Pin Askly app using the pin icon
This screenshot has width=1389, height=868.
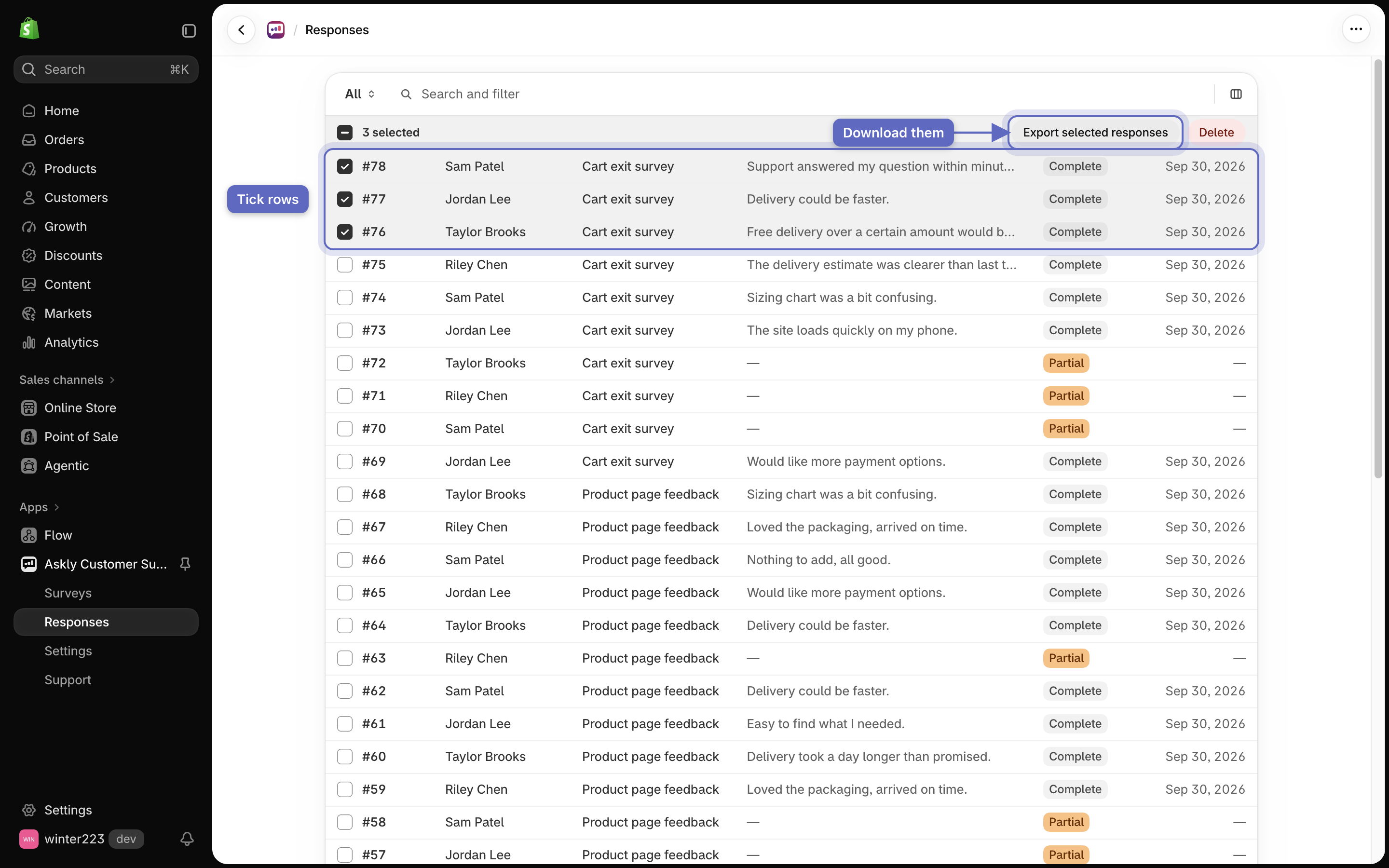pos(185,564)
